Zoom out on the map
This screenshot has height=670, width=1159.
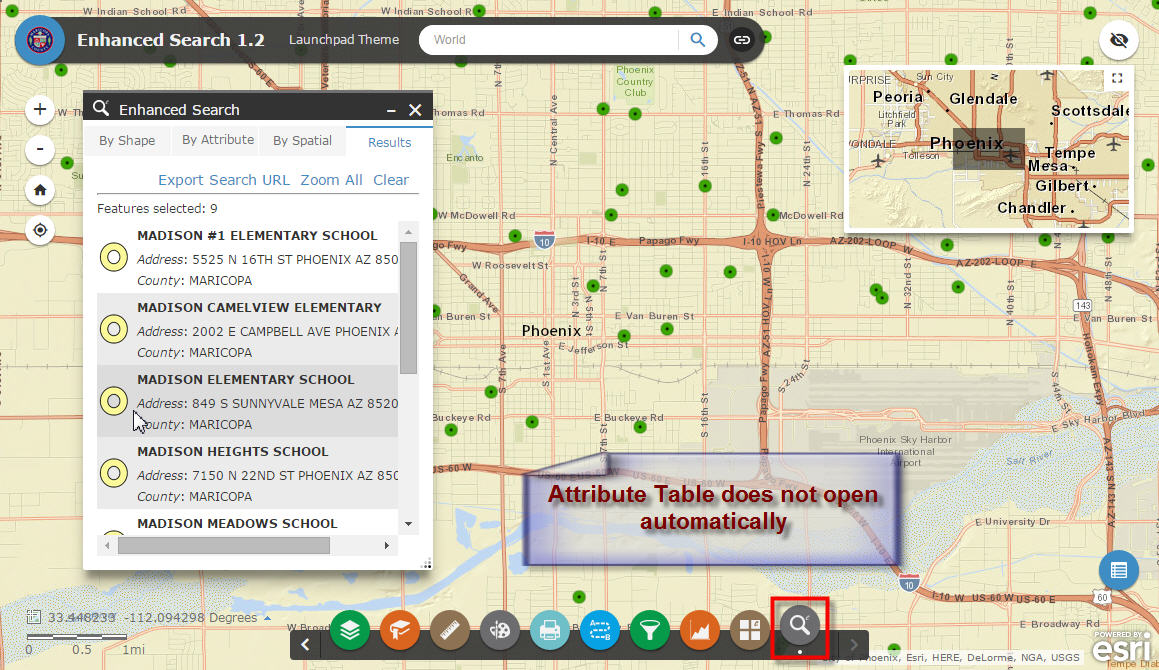40,149
